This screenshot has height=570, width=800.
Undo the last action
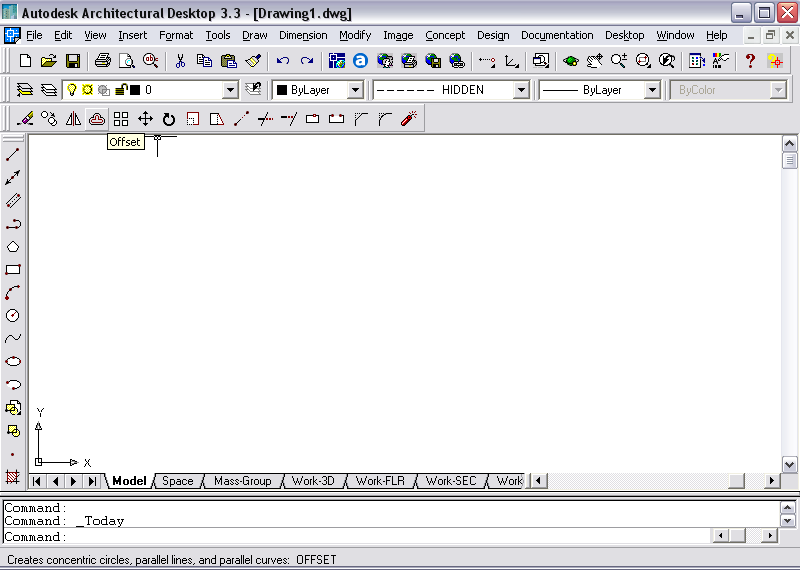coord(283,61)
